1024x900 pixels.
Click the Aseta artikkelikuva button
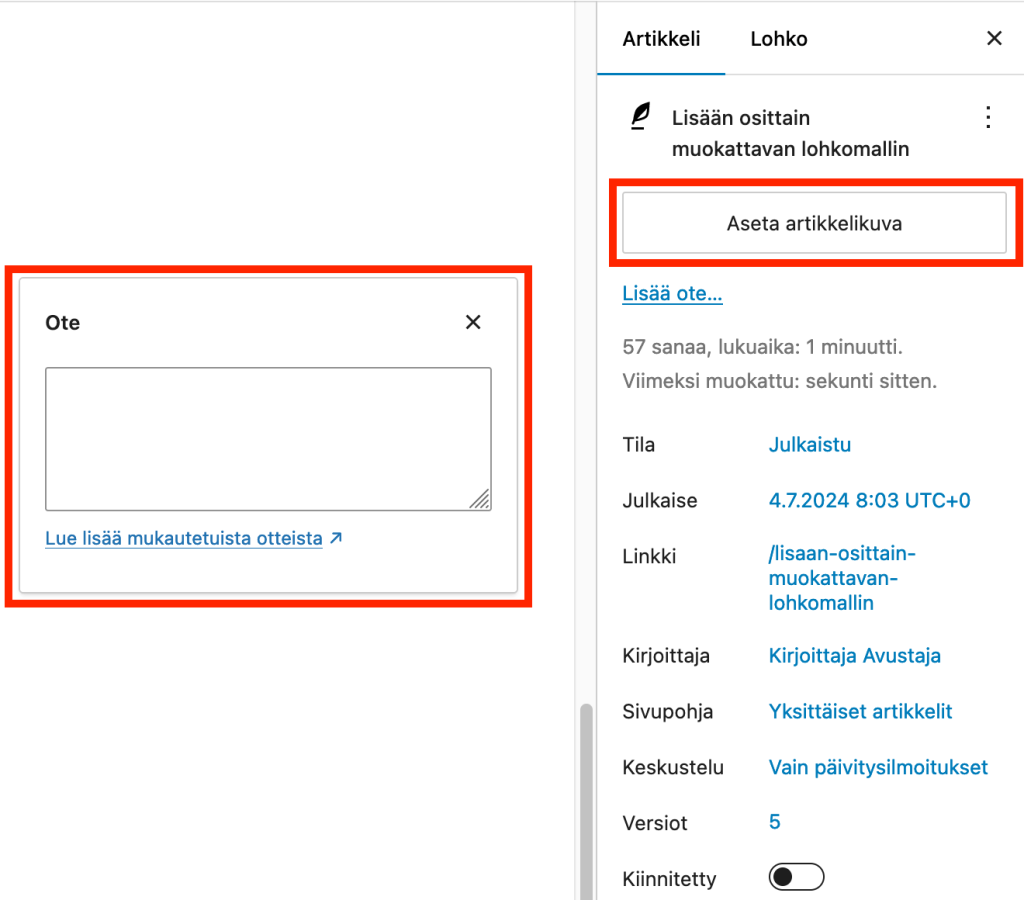[814, 223]
